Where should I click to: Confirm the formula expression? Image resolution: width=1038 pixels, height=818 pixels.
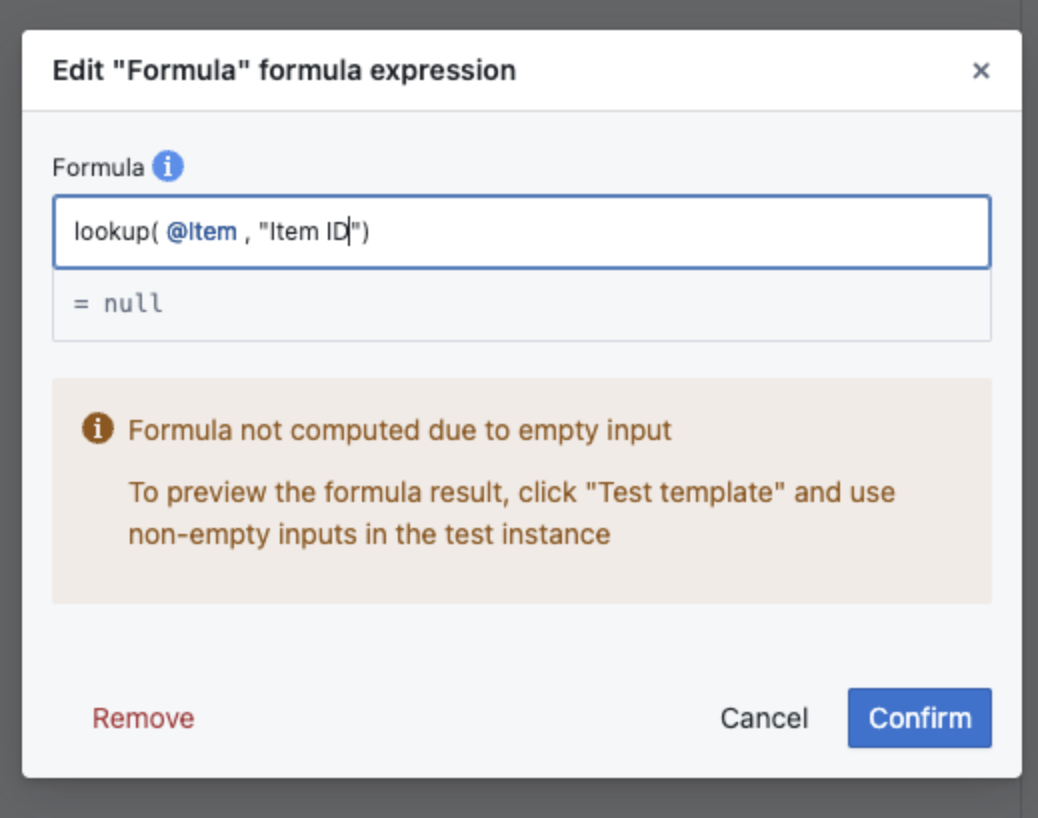(920, 718)
